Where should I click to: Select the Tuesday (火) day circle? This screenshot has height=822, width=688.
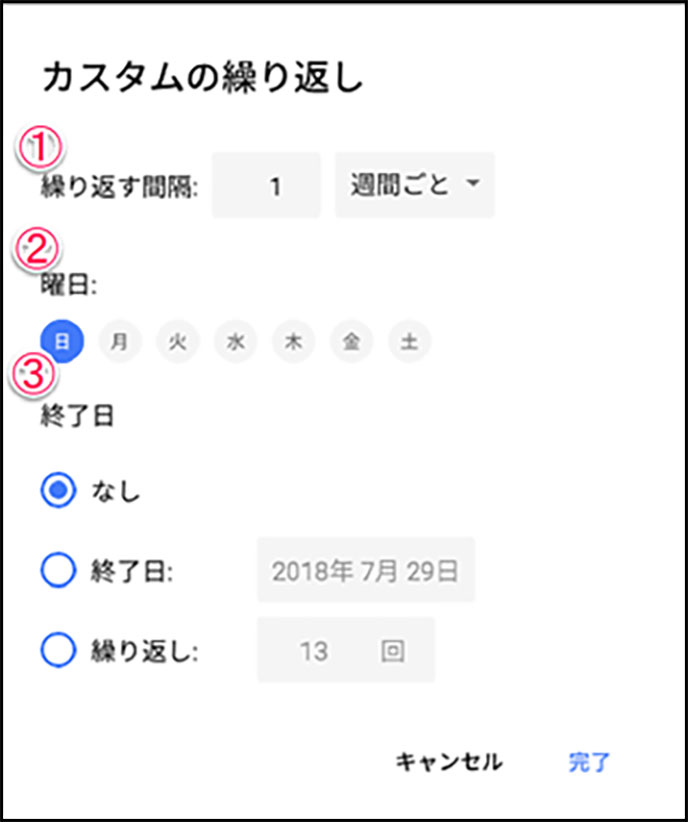(x=178, y=342)
